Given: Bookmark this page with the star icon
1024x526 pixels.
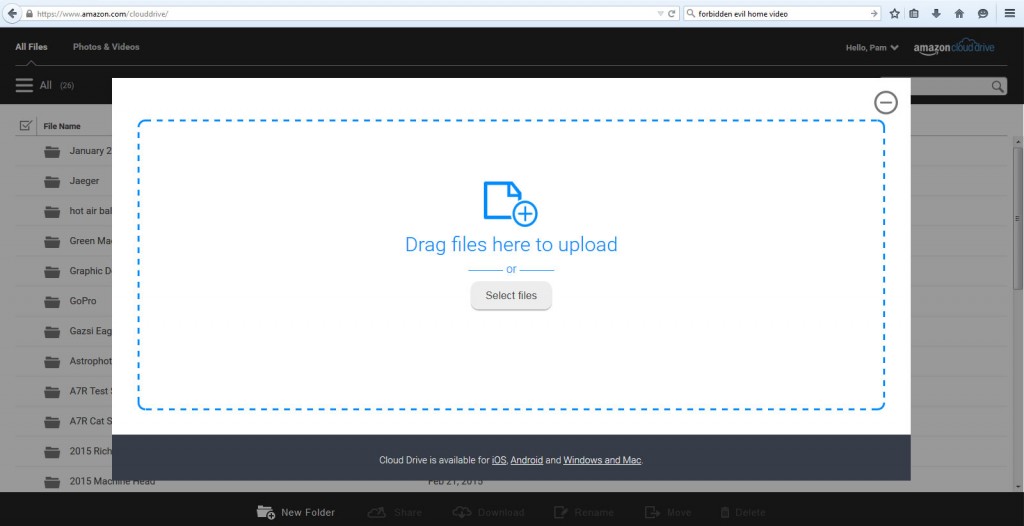Looking at the screenshot, I should coord(894,13).
